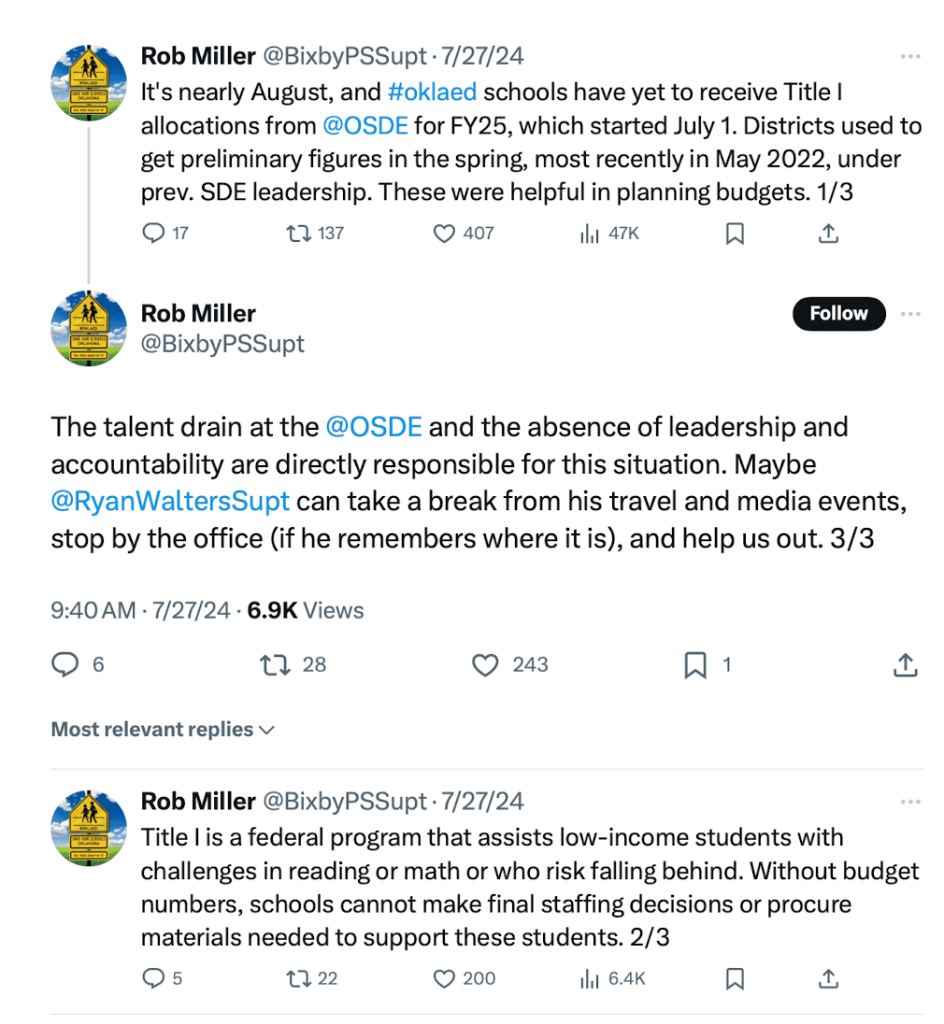Bookmark the first Title I allocations tweet
The height and width of the screenshot is (1024, 944).
click(x=734, y=233)
